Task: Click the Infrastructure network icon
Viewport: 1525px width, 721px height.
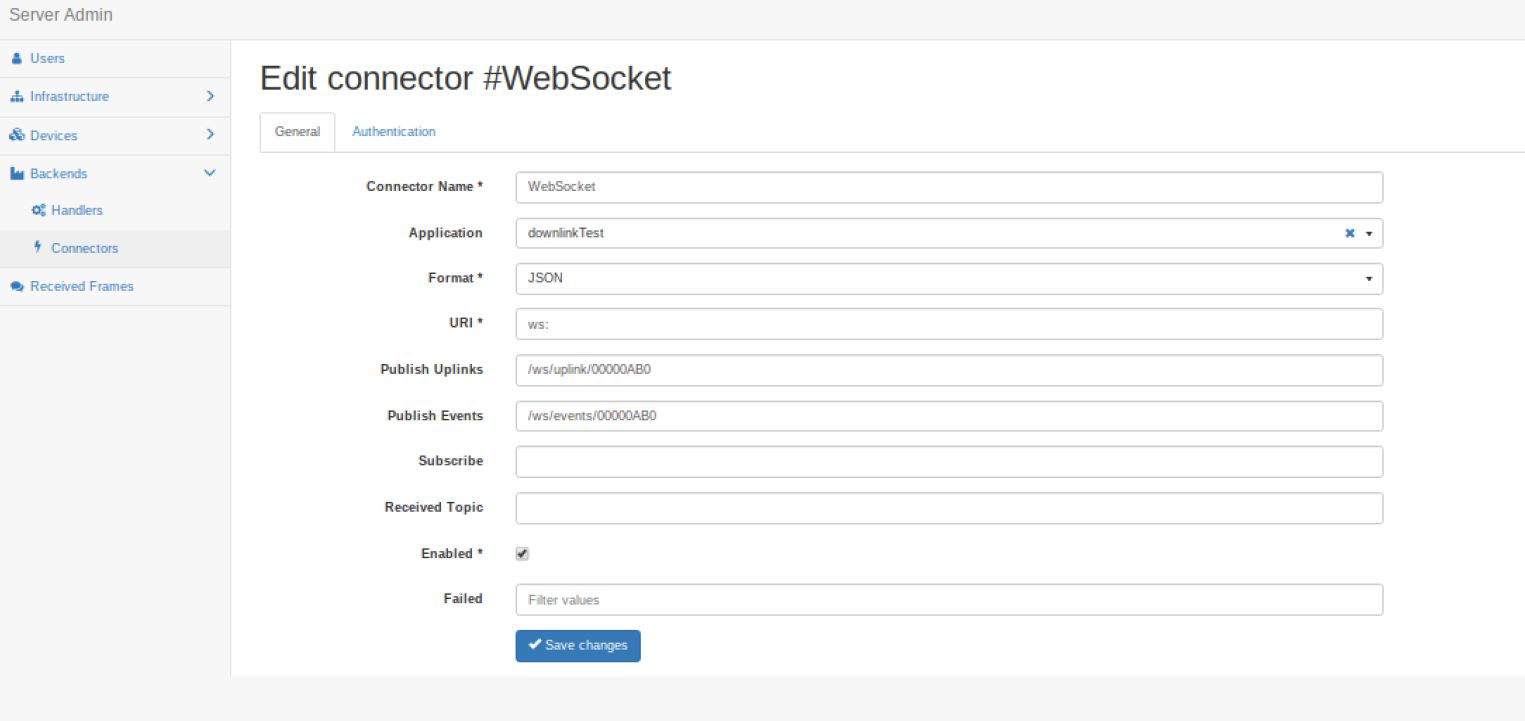Action: point(16,96)
